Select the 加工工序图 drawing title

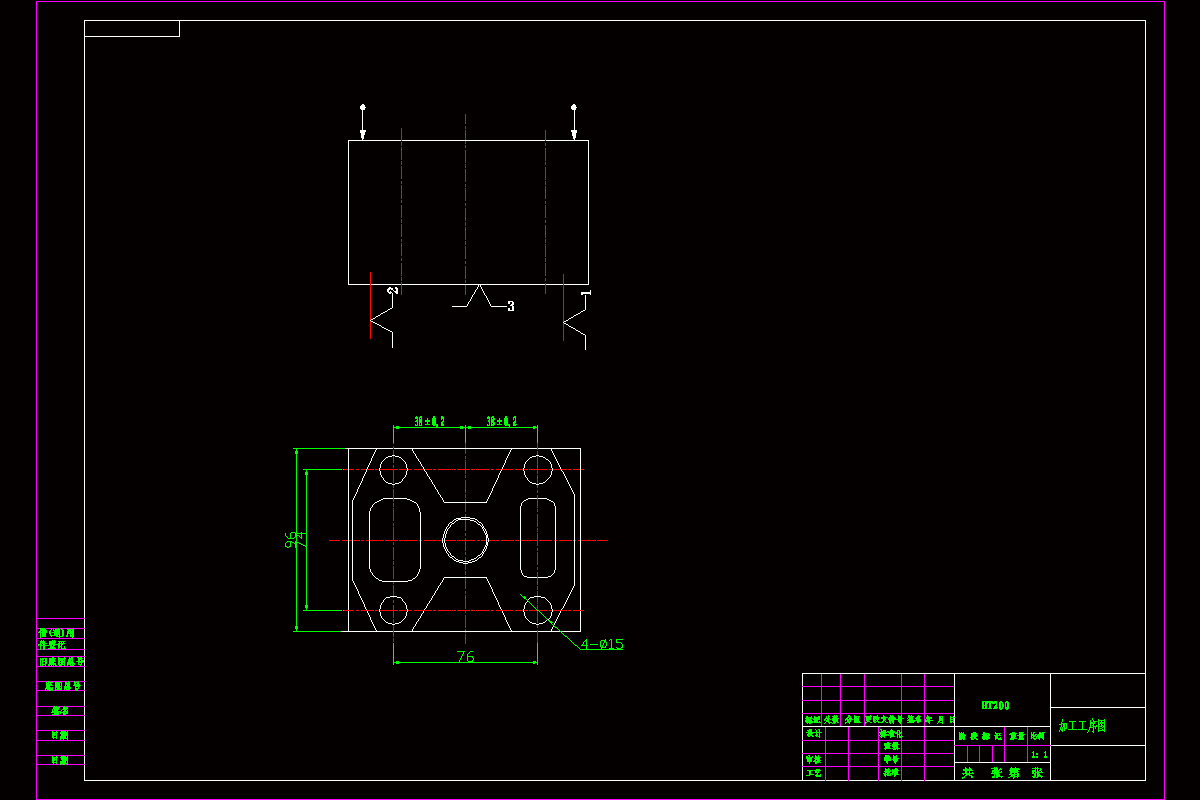(x=1082, y=726)
